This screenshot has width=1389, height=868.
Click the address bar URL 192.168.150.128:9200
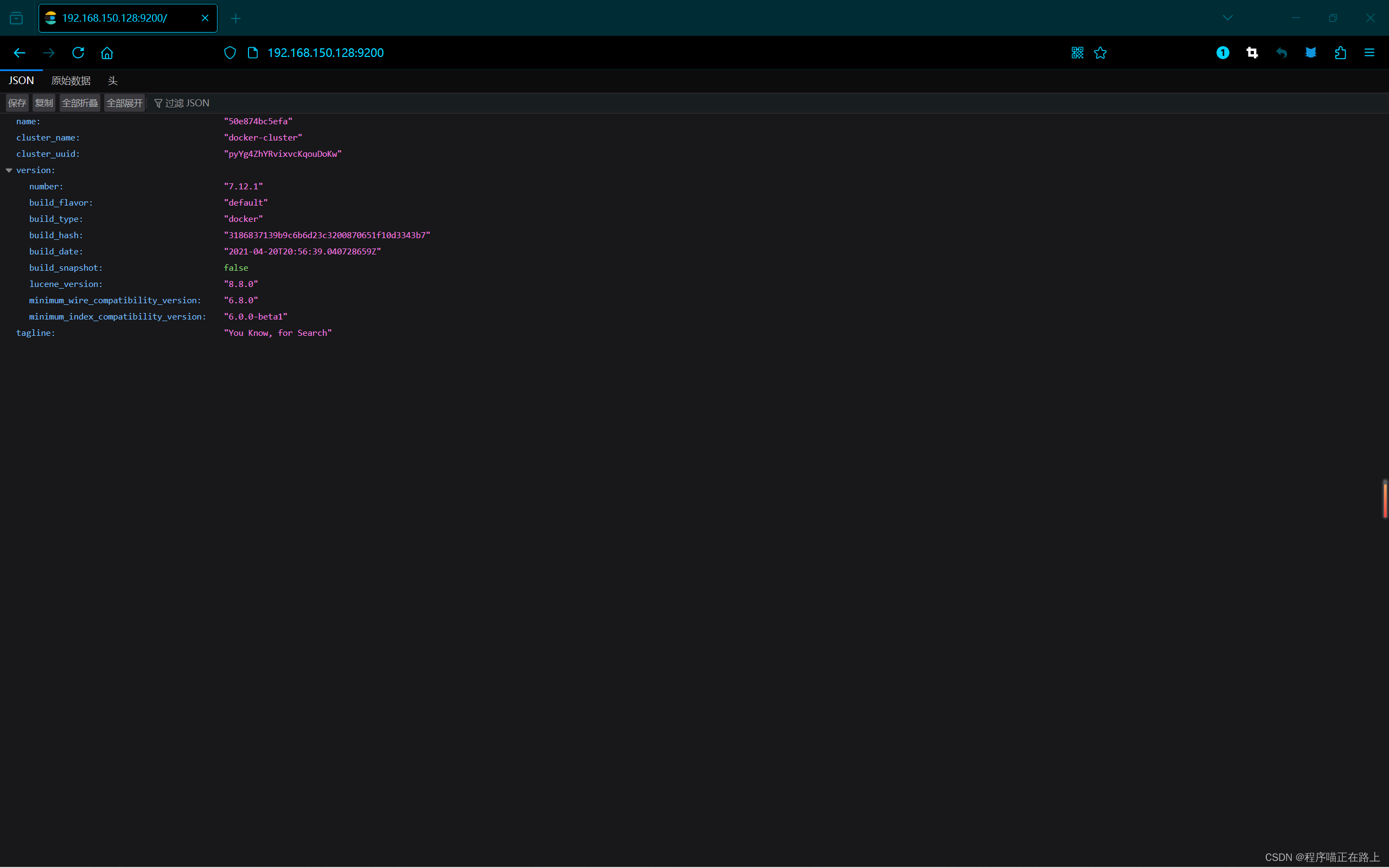pos(326,53)
